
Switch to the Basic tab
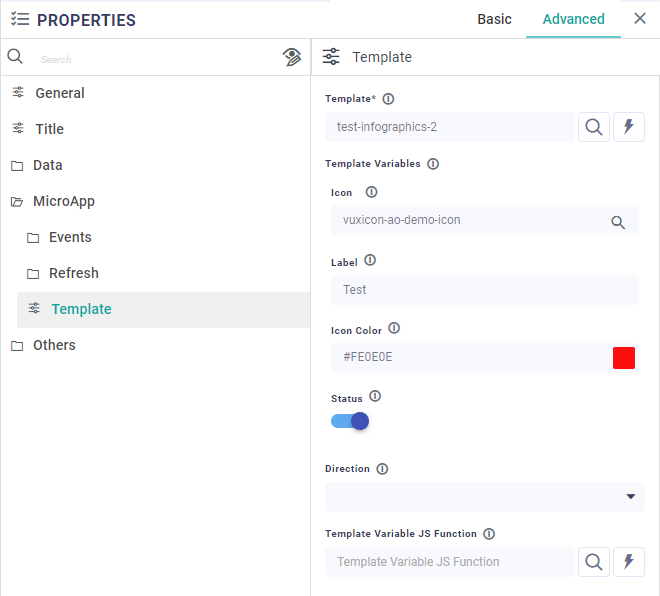tap(494, 19)
